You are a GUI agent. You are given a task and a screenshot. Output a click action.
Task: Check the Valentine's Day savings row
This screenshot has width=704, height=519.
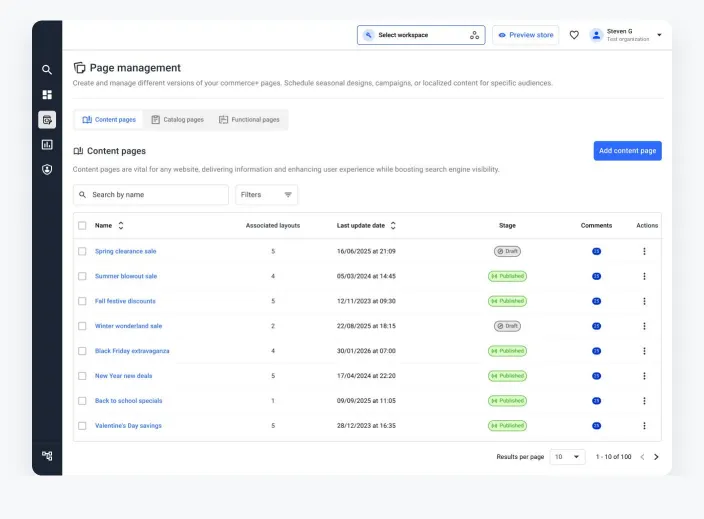click(x=82, y=426)
